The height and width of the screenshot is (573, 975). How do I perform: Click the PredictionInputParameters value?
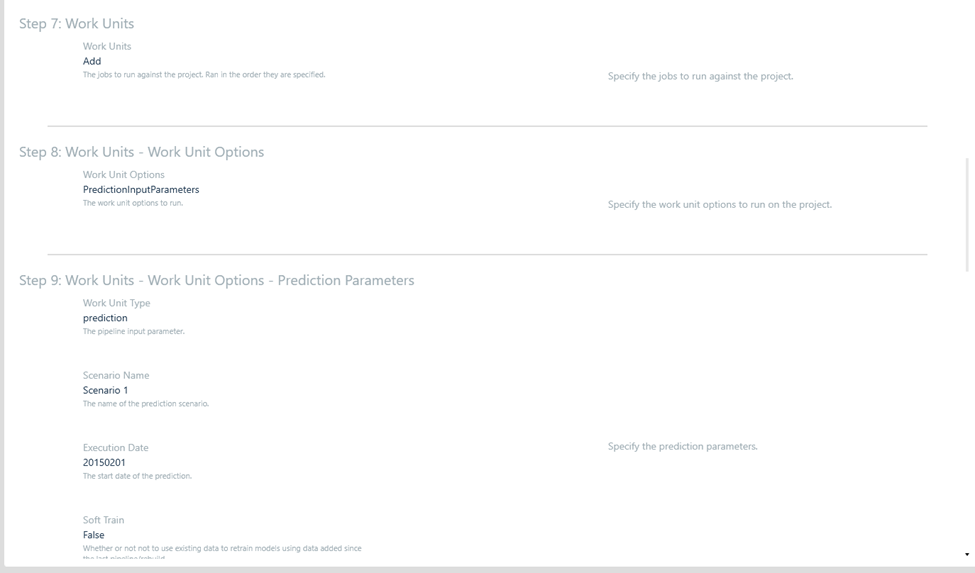tap(141, 189)
